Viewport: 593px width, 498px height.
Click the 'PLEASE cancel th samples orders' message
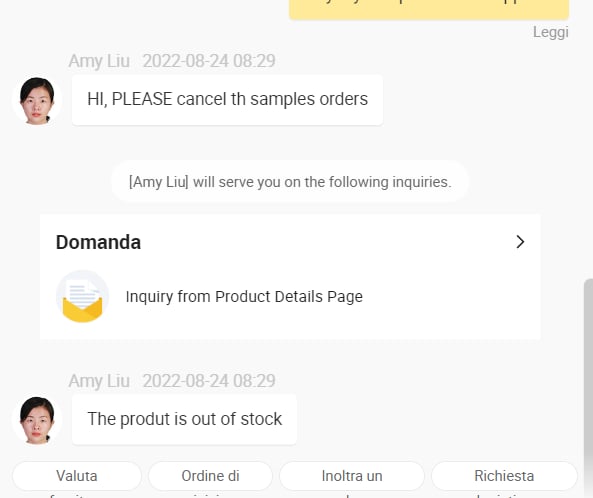[x=227, y=100]
